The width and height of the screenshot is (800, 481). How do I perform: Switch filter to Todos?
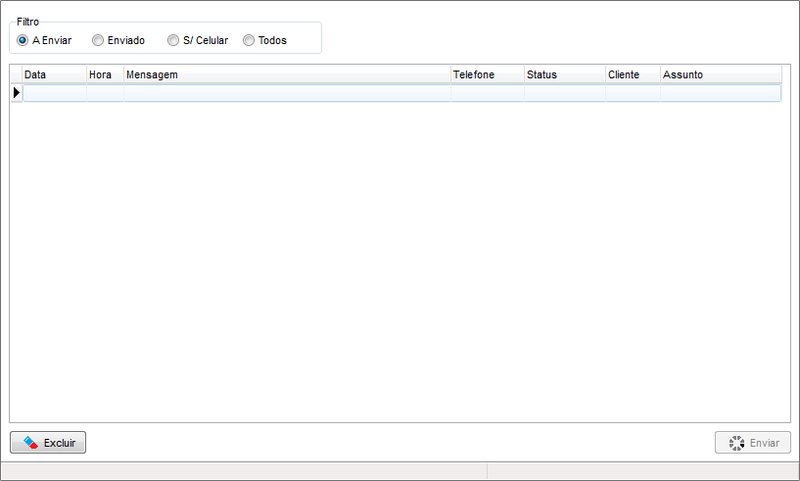pyautogui.click(x=249, y=40)
